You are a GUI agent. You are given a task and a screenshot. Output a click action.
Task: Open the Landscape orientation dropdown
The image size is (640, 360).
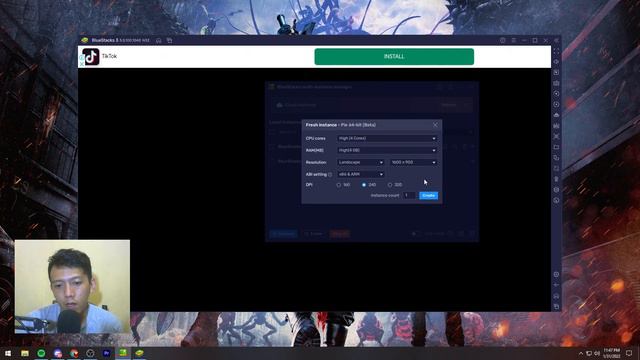[361, 162]
